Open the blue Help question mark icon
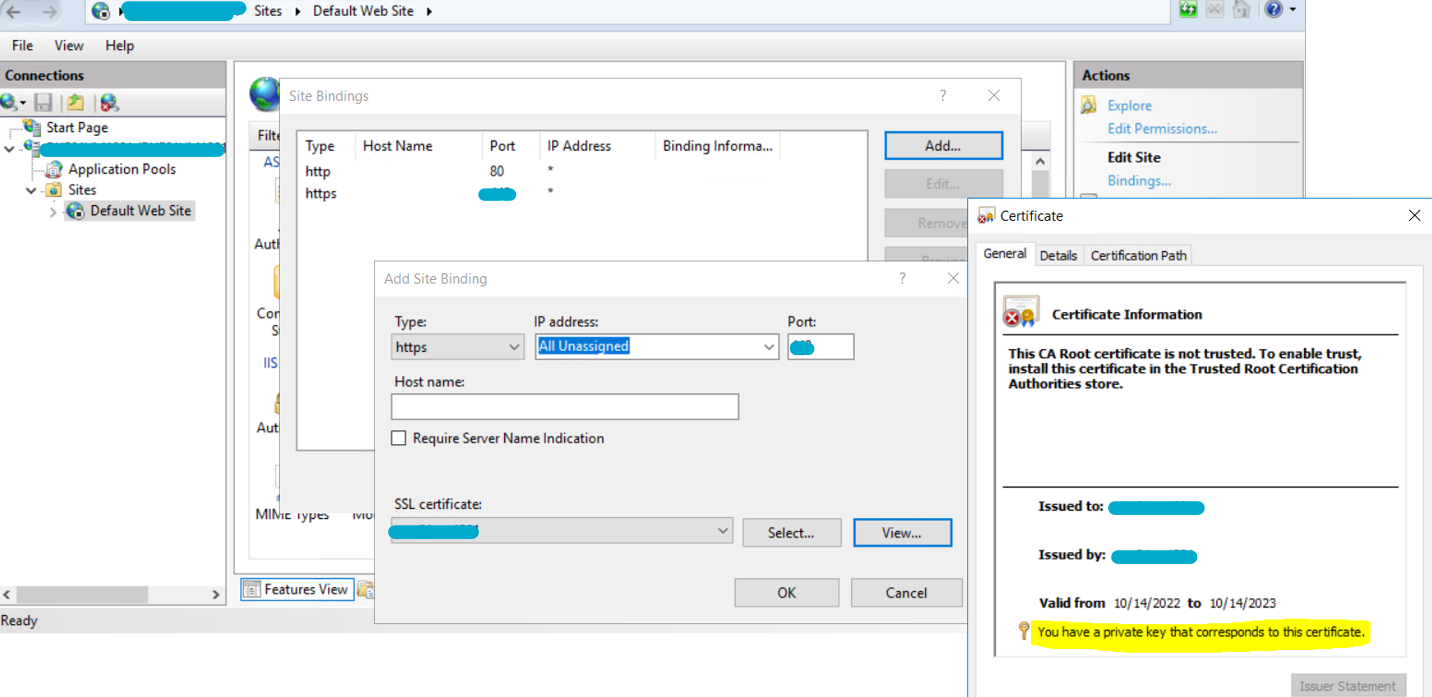This screenshot has width=1432, height=697. pyautogui.click(x=1273, y=10)
